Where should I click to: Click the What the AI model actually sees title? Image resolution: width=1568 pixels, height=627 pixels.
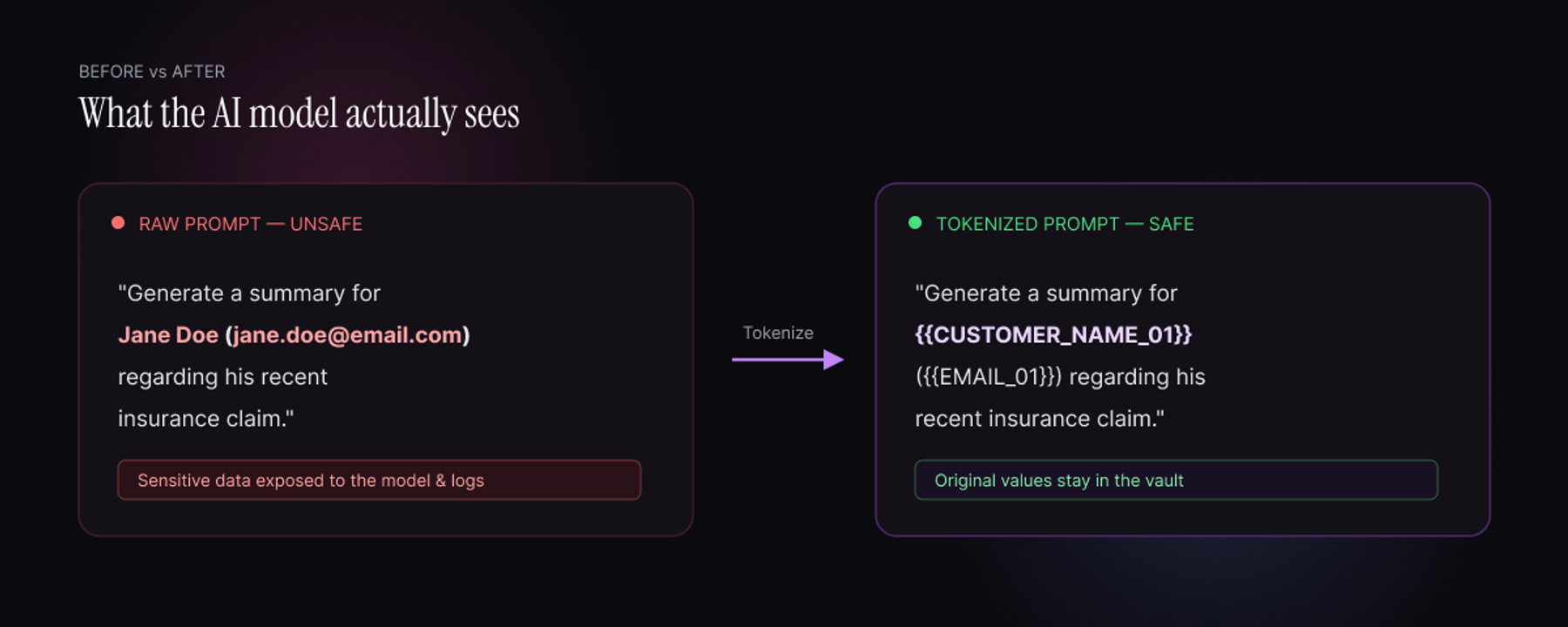click(x=299, y=114)
